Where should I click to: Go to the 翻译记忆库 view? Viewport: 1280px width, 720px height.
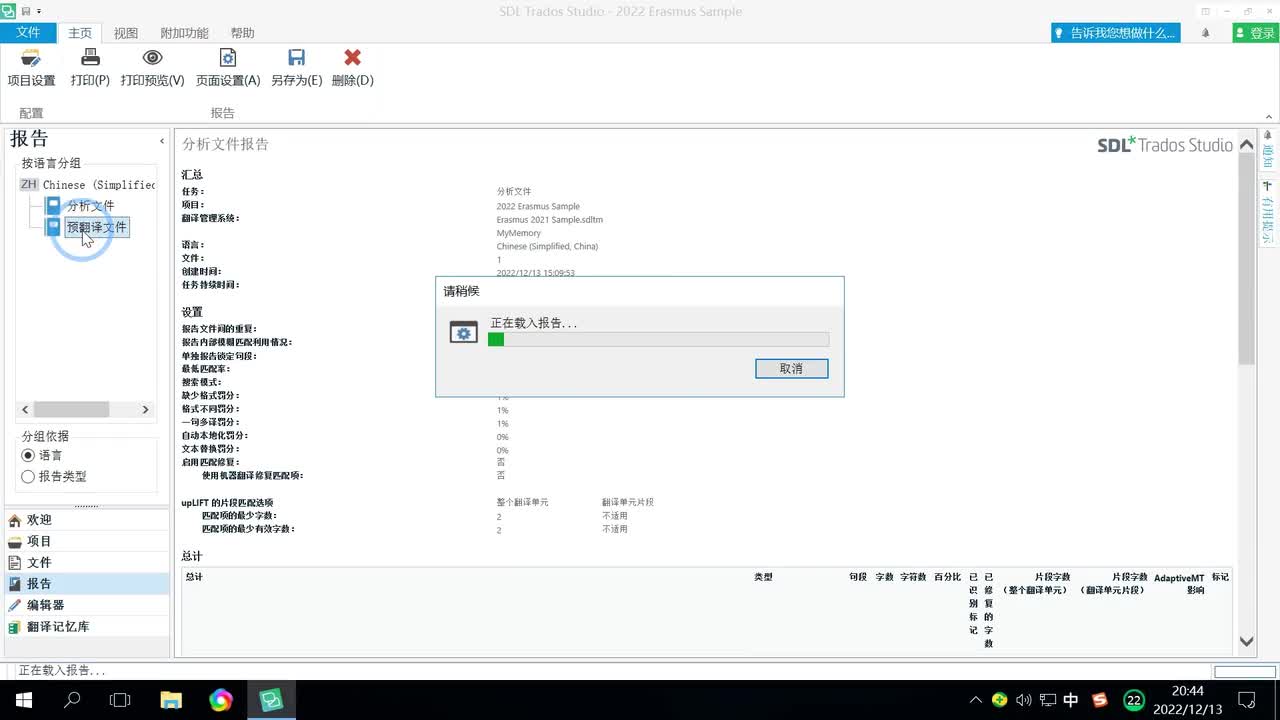coord(87,627)
